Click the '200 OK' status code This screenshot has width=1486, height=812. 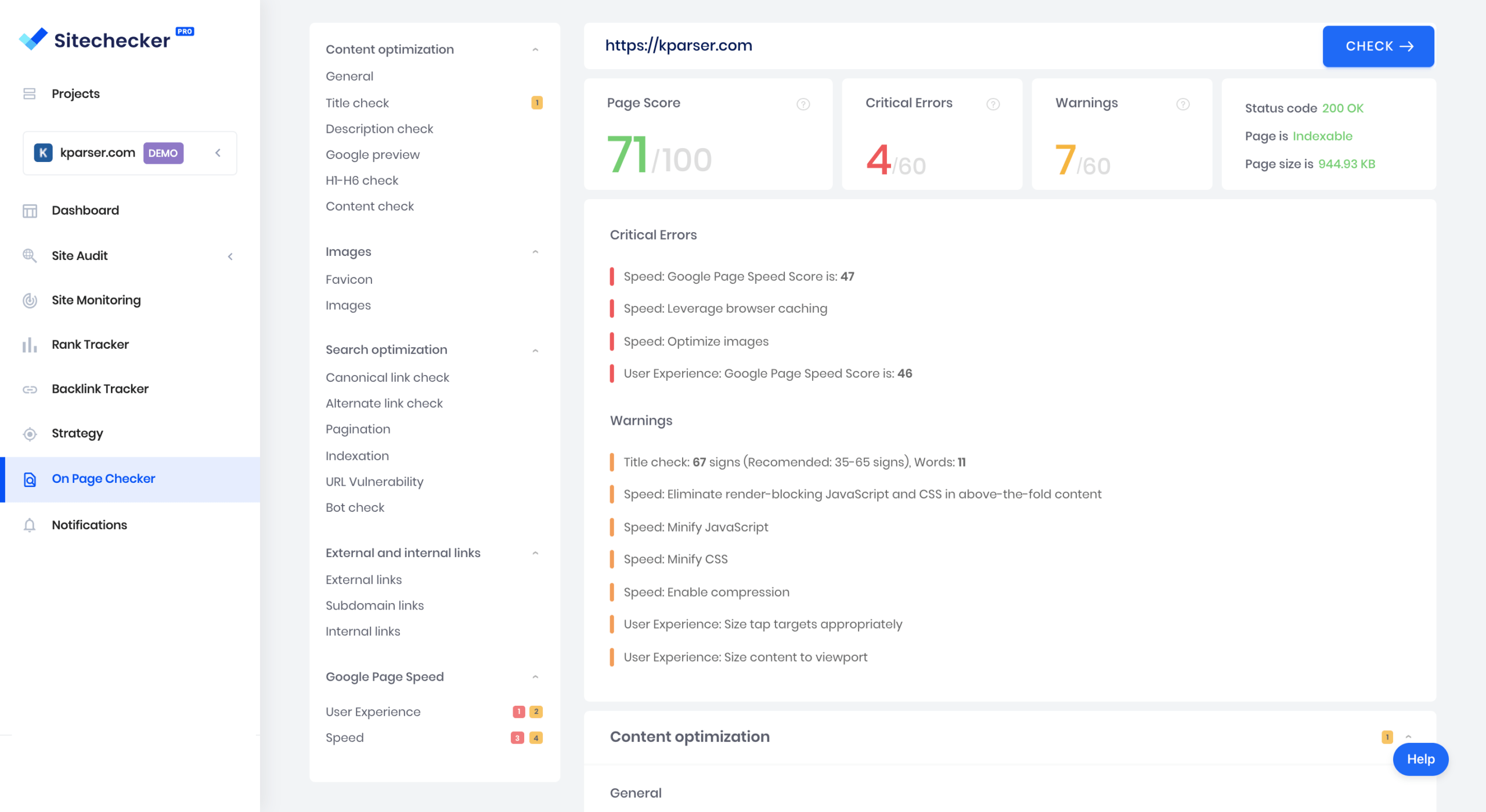tap(1342, 108)
